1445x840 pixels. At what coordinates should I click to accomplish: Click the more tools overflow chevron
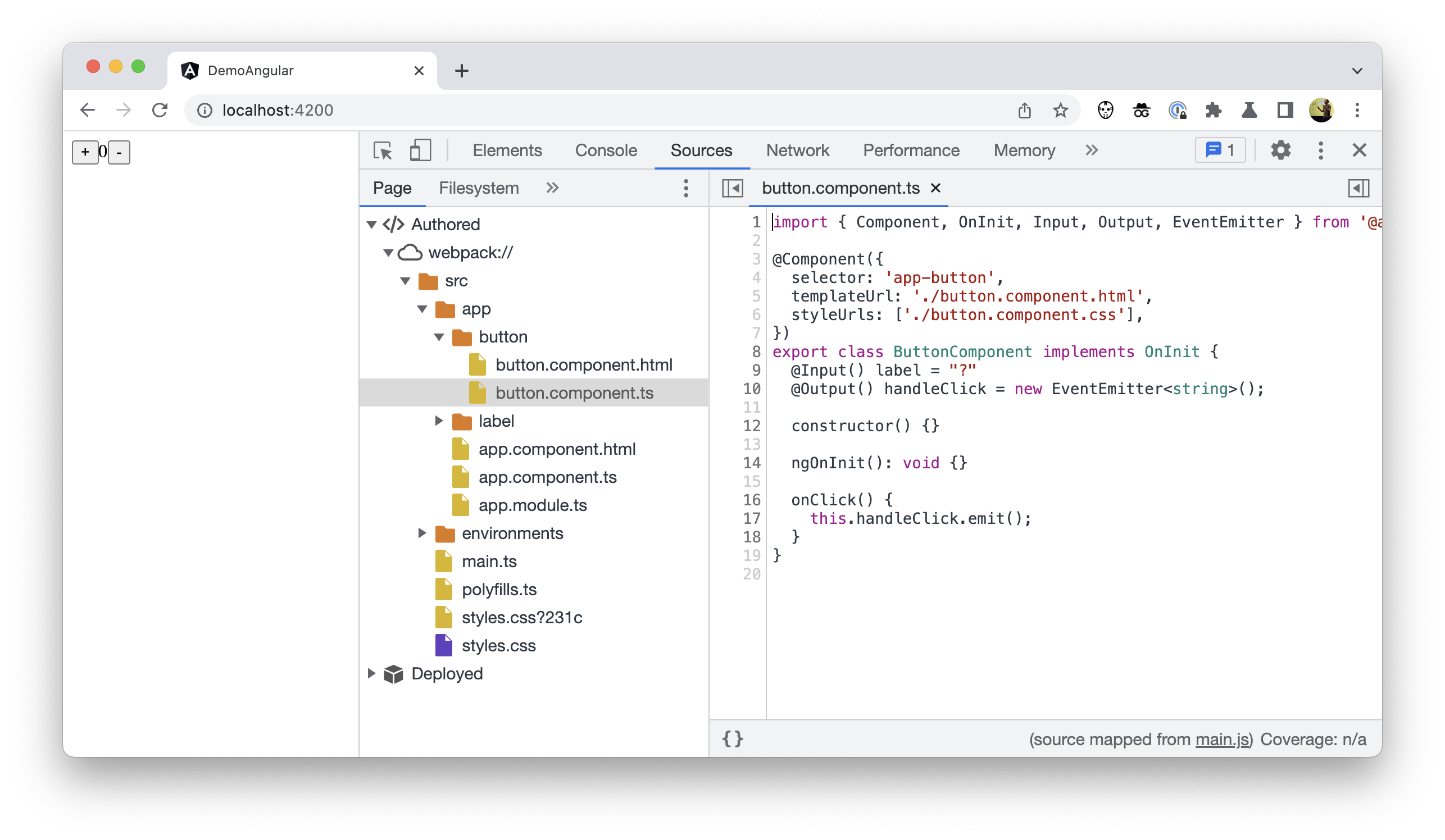[1090, 150]
